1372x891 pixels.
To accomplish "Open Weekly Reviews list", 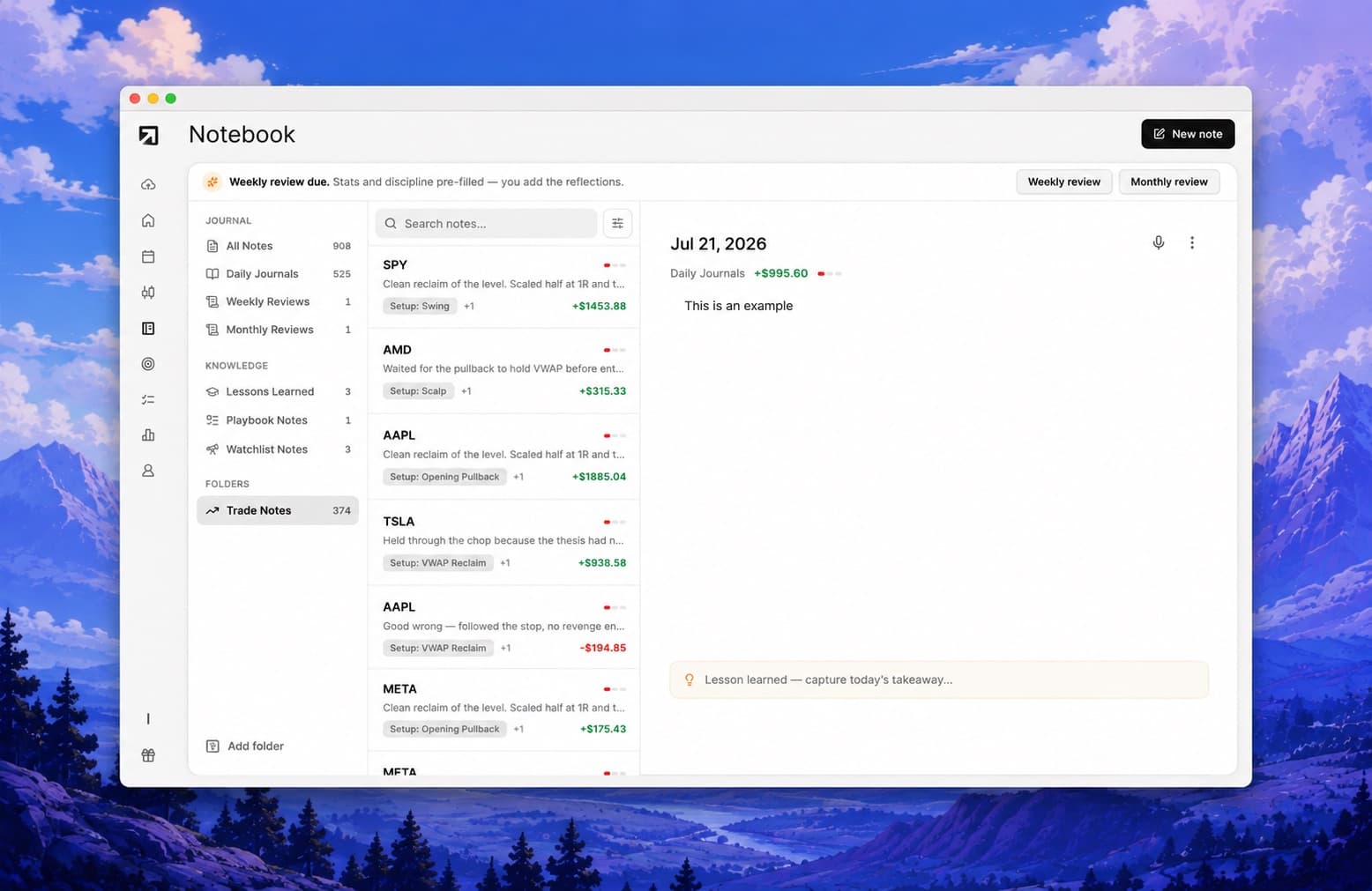I will coord(278,301).
